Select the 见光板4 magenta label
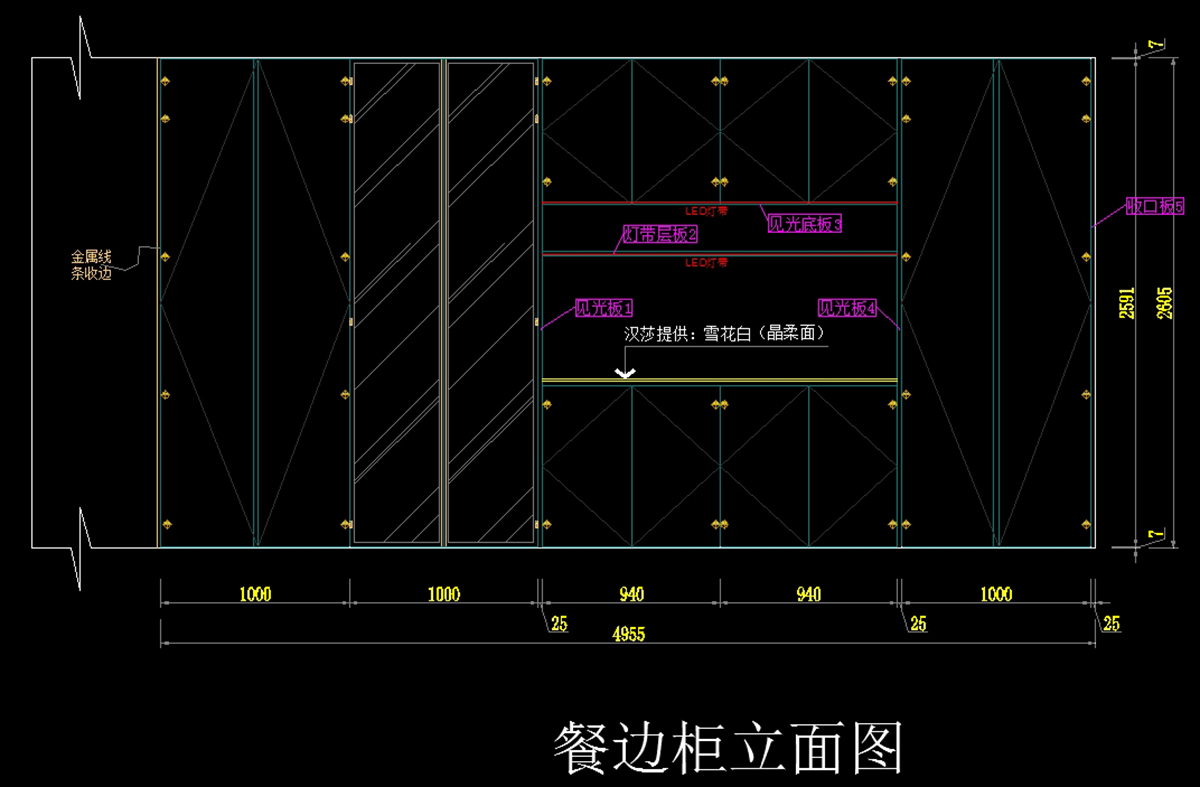 click(x=847, y=308)
